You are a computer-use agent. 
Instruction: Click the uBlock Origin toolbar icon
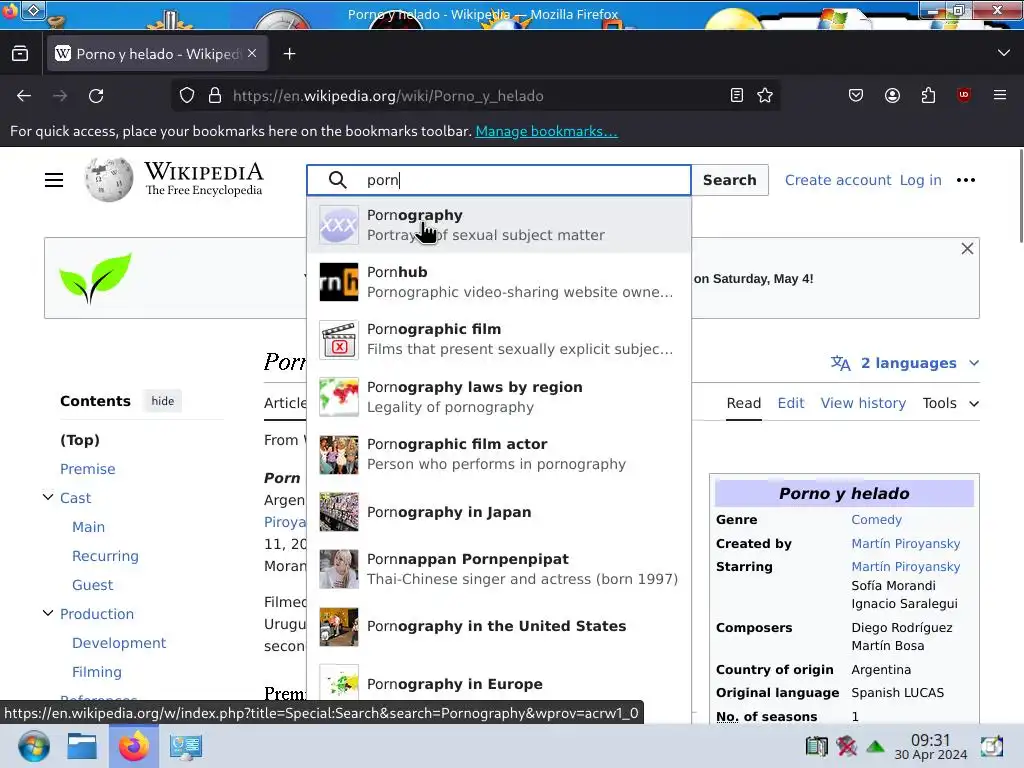tap(963, 95)
